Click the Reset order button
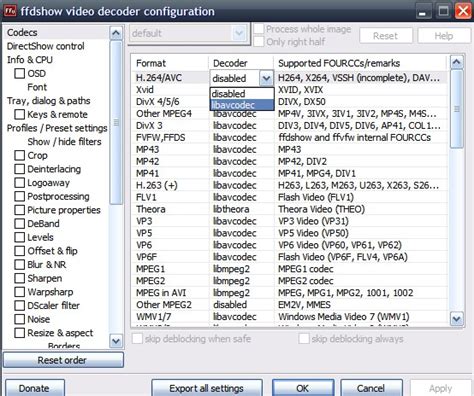 click(x=63, y=360)
